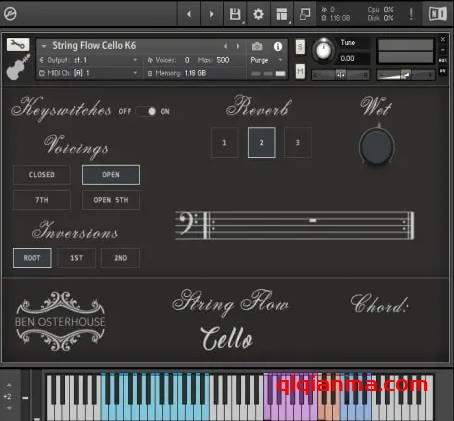Choose Reverb preset 2

tap(262, 143)
